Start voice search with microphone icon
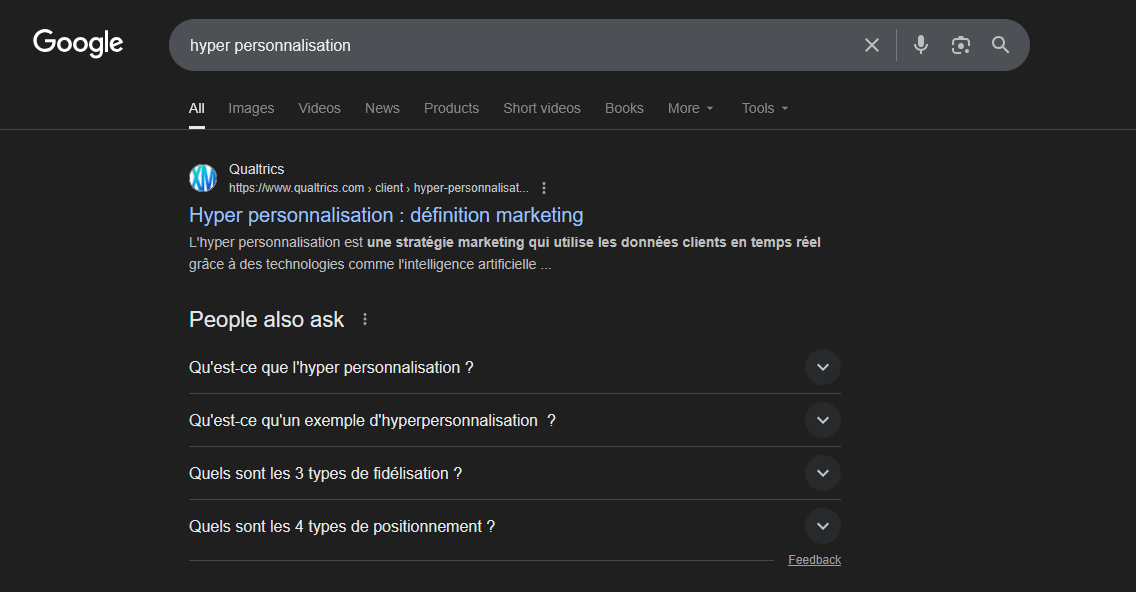1136x592 pixels. tap(921, 45)
